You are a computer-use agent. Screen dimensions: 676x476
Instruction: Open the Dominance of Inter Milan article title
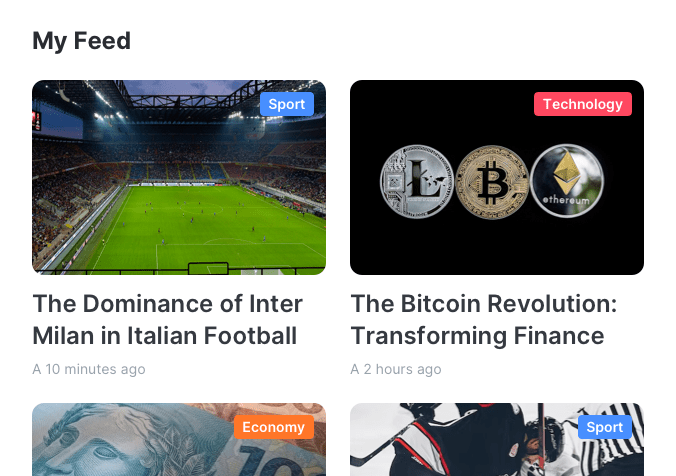[x=165, y=319]
